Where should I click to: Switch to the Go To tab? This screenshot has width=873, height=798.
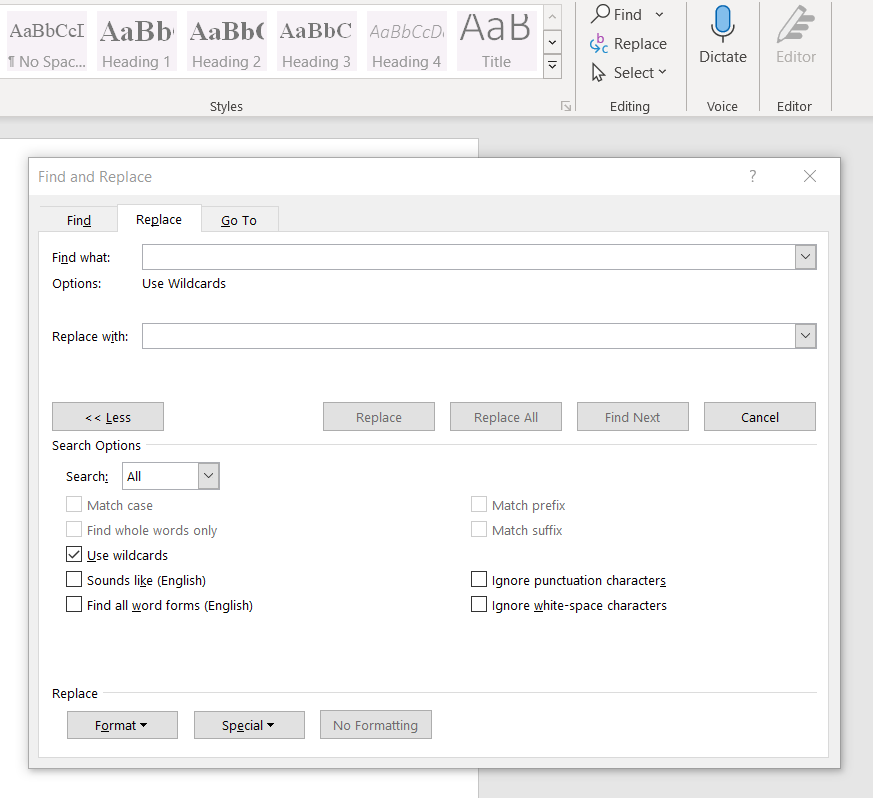(239, 220)
